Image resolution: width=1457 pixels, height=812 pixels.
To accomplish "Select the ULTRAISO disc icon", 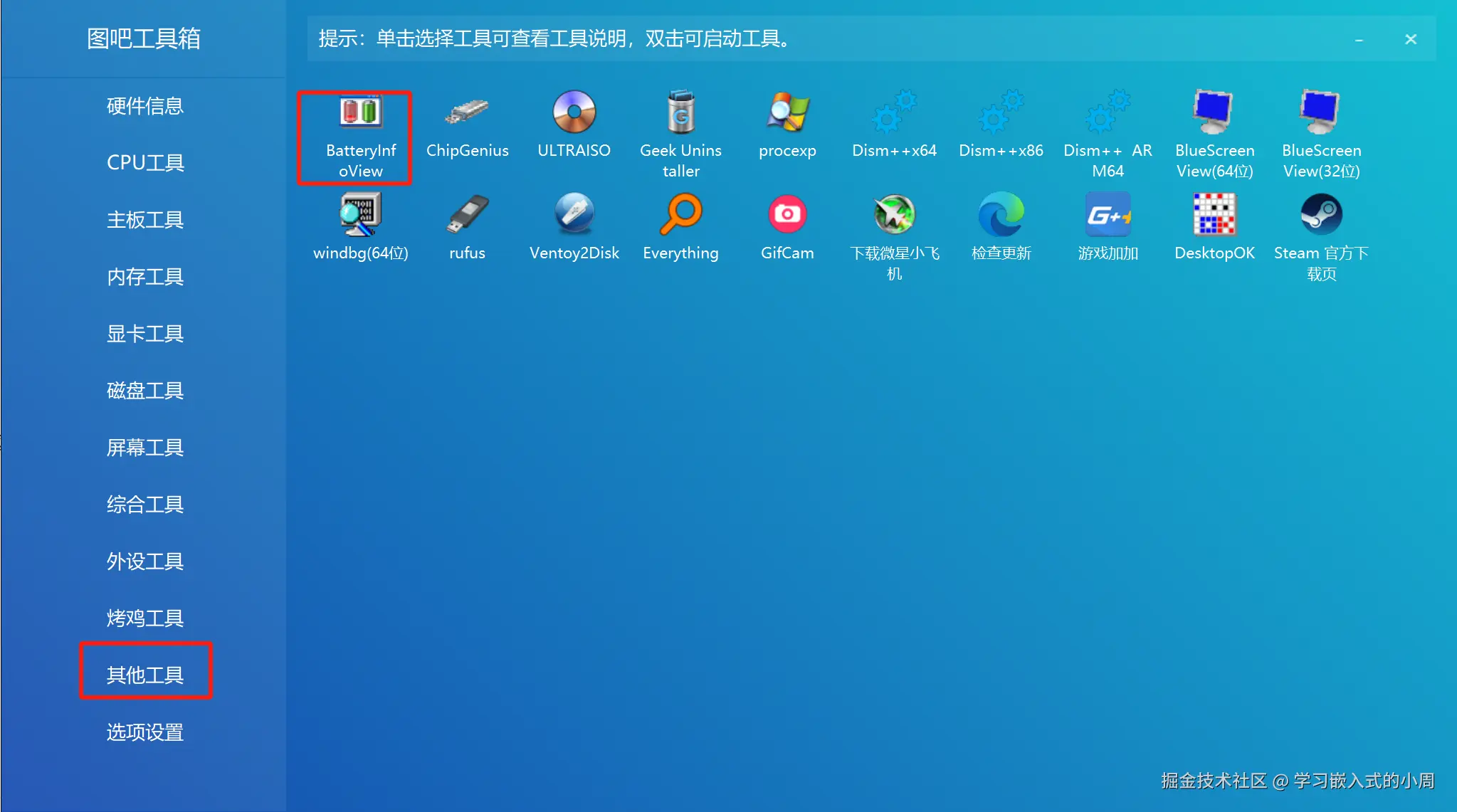I will tap(574, 112).
